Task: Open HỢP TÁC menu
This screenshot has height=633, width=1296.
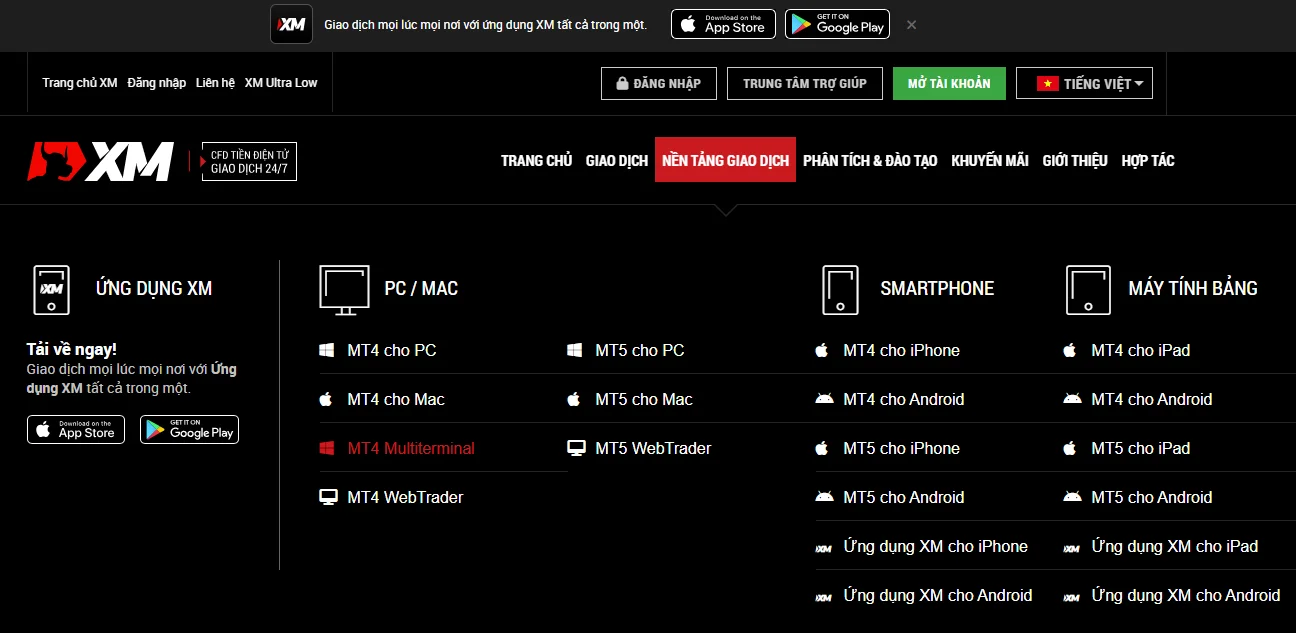Action: coord(1148,160)
